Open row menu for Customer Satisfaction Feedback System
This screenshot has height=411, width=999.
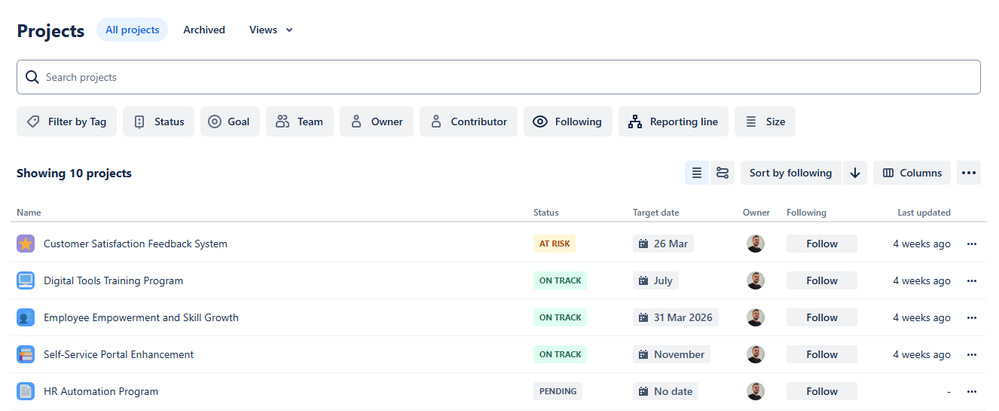pyautogui.click(x=972, y=243)
